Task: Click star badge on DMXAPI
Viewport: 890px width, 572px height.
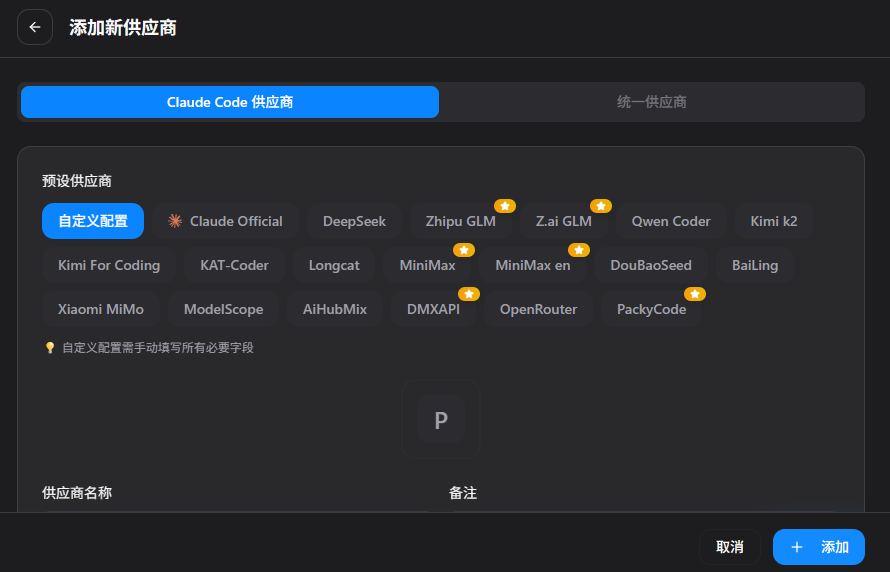Action: point(469,294)
